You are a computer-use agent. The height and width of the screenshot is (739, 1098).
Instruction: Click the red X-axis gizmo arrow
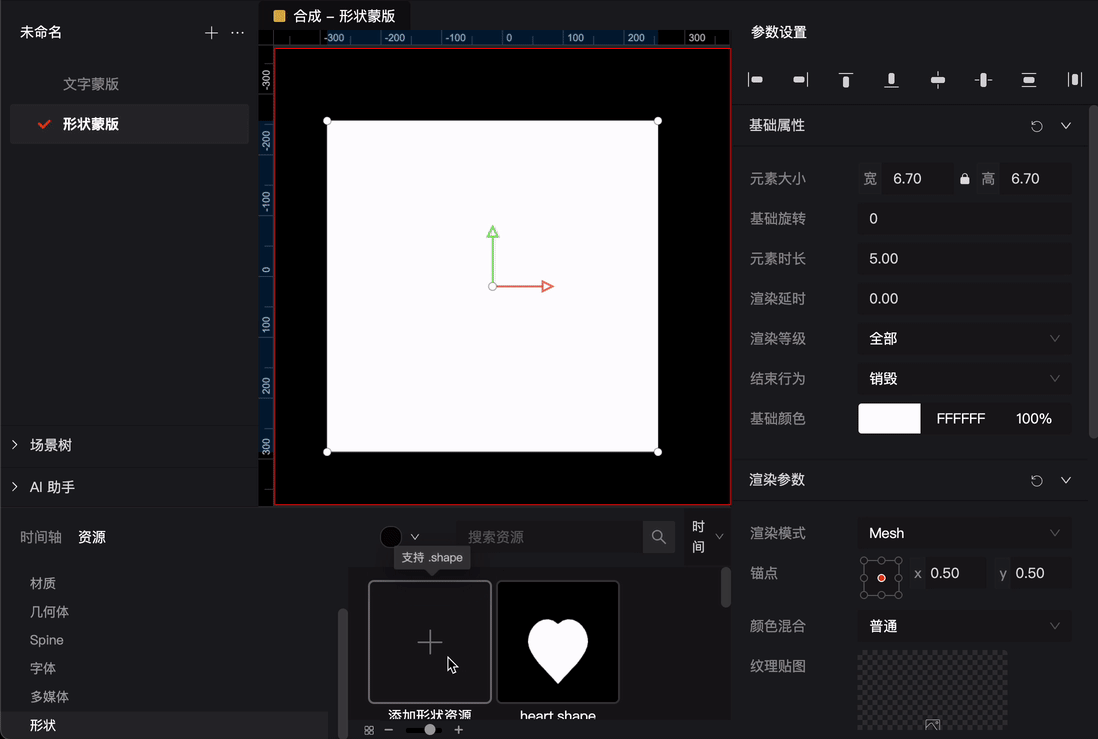point(547,286)
